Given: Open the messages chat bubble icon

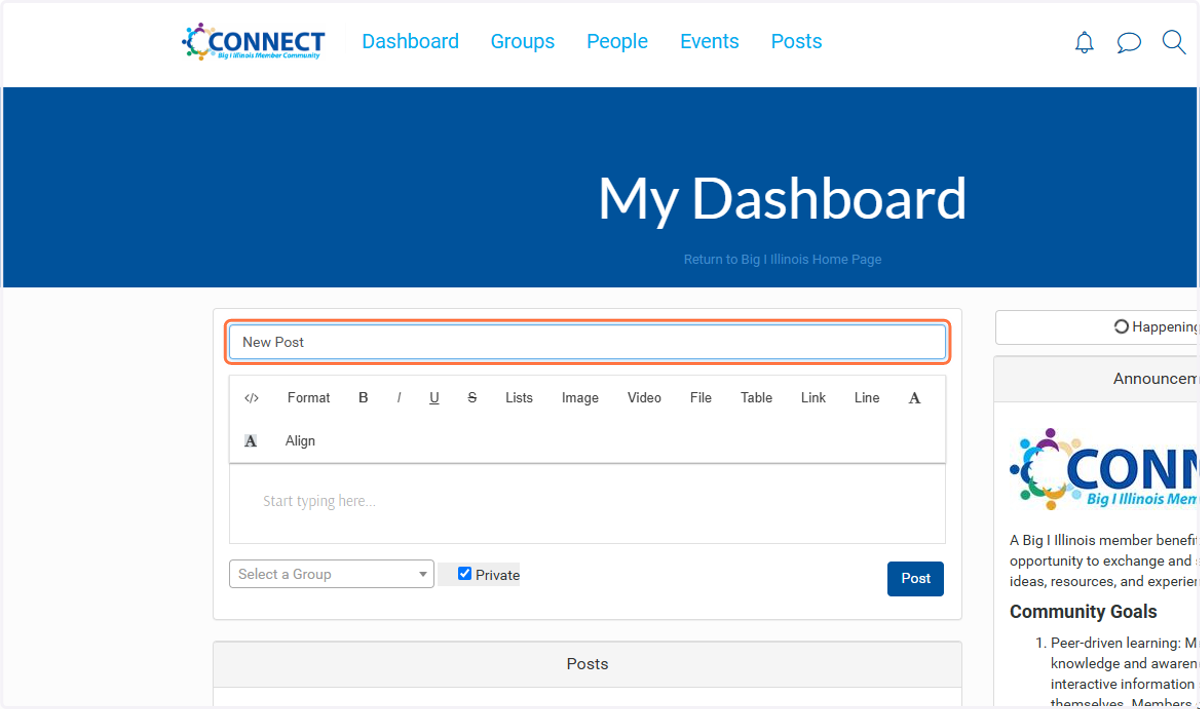Looking at the screenshot, I should point(1129,42).
